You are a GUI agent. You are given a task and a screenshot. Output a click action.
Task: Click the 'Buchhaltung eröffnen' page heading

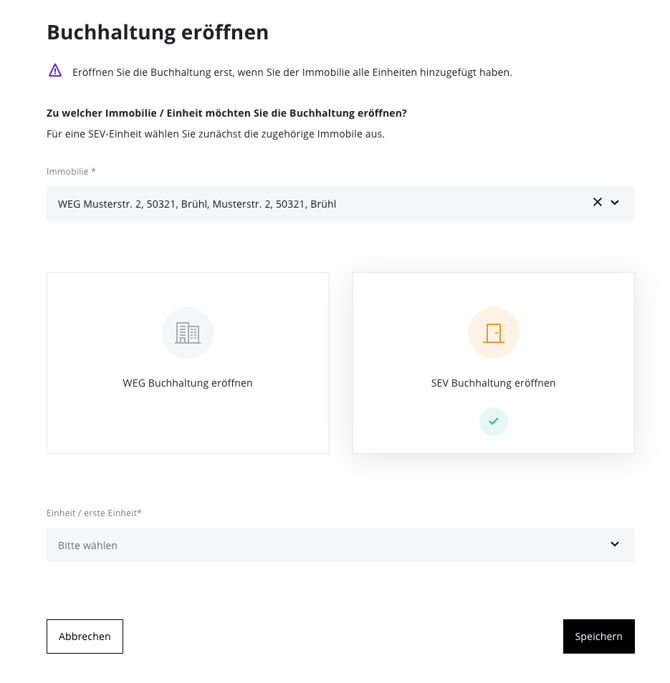point(157,32)
